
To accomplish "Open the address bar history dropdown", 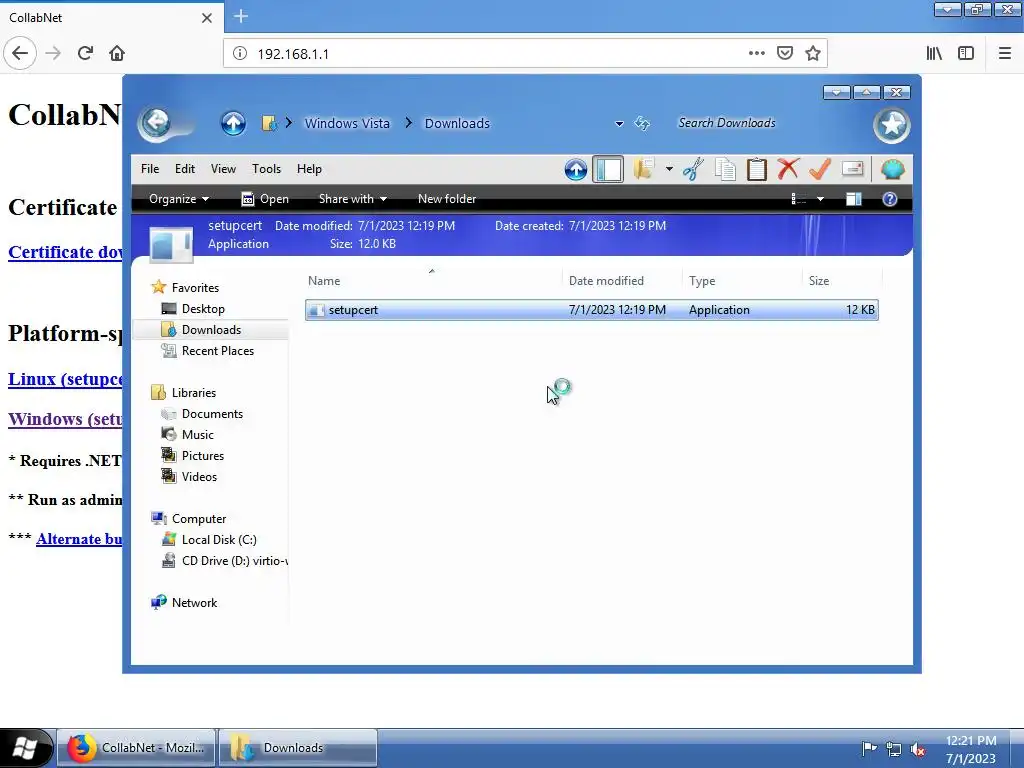I will tap(619, 123).
